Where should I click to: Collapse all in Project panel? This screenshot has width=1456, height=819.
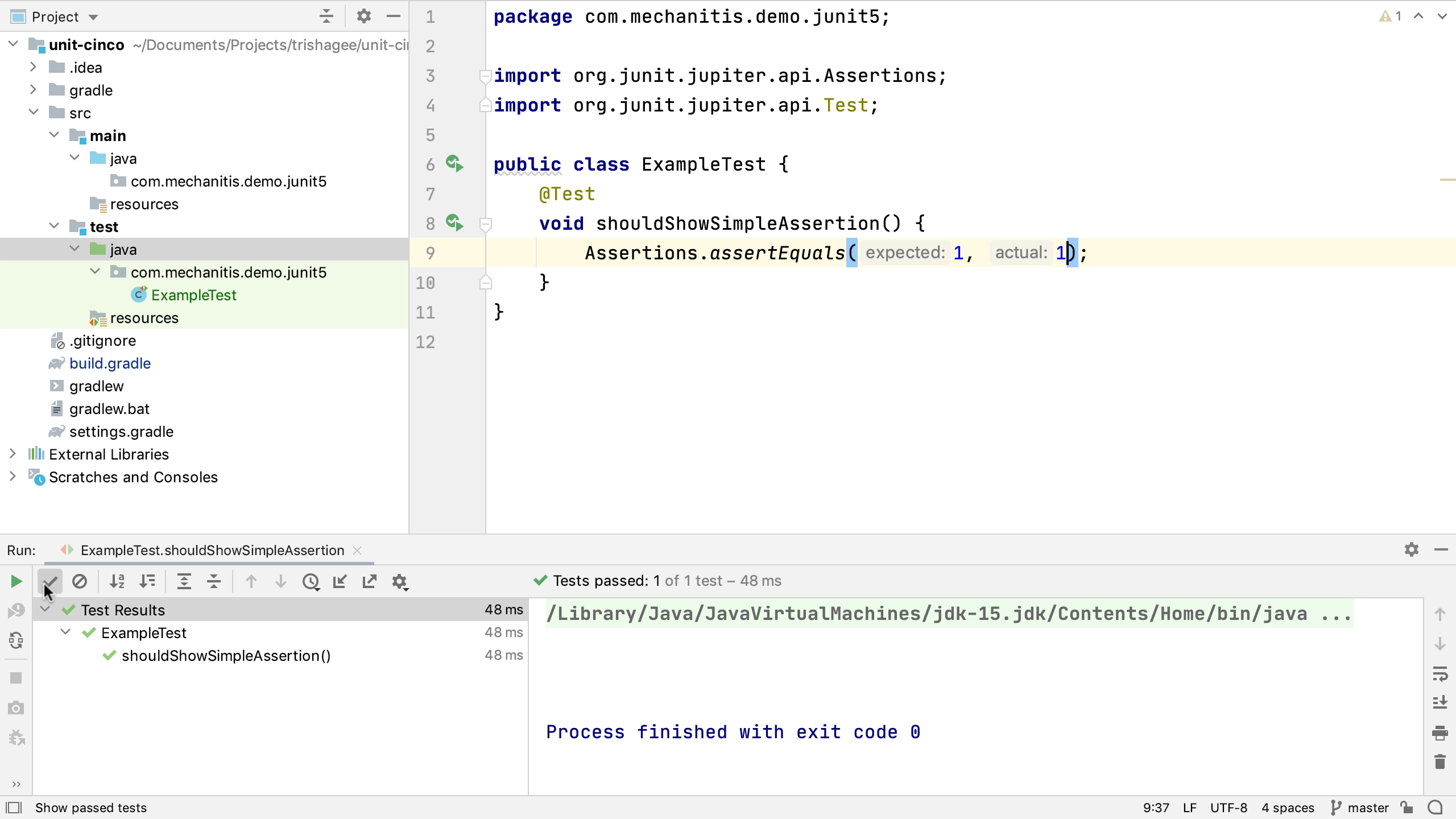326,16
